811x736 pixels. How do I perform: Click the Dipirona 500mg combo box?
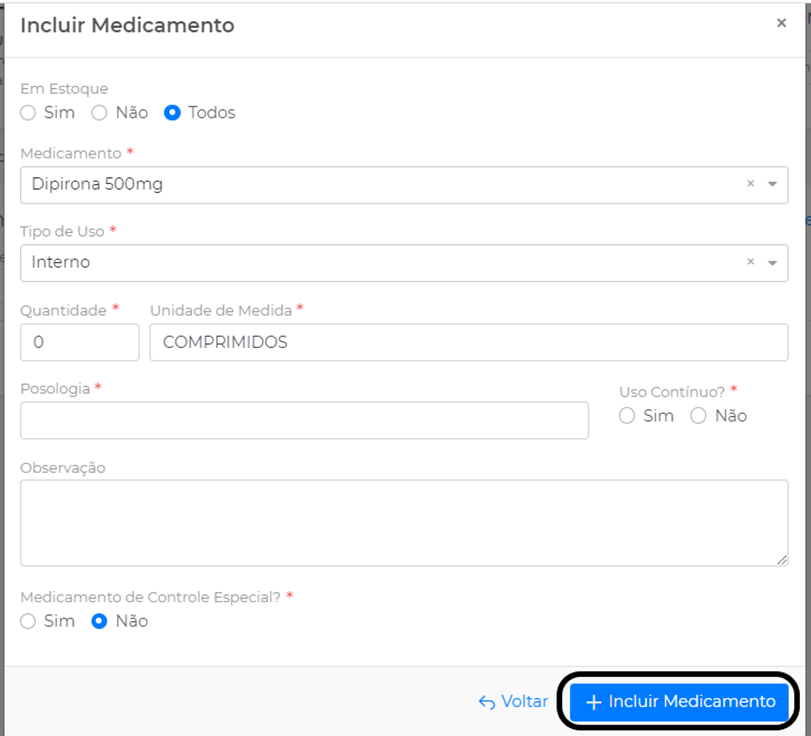click(380, 185)
